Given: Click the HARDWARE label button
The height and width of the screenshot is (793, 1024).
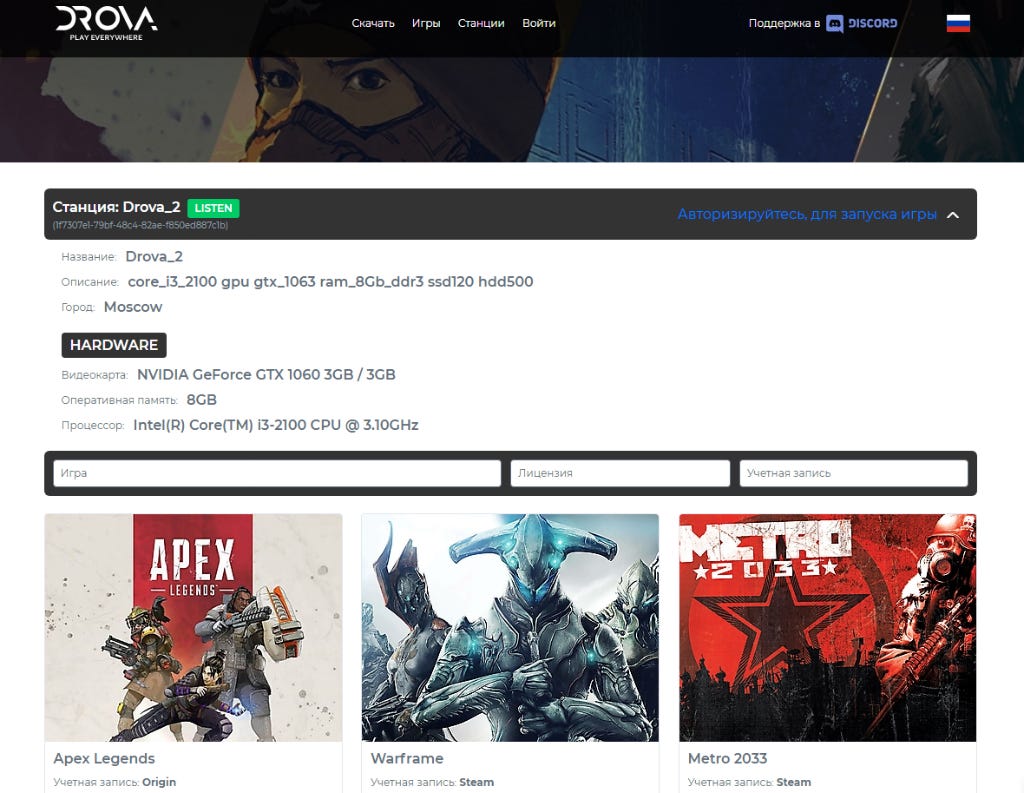Looking at the screenshot, I should pos(114,345).
